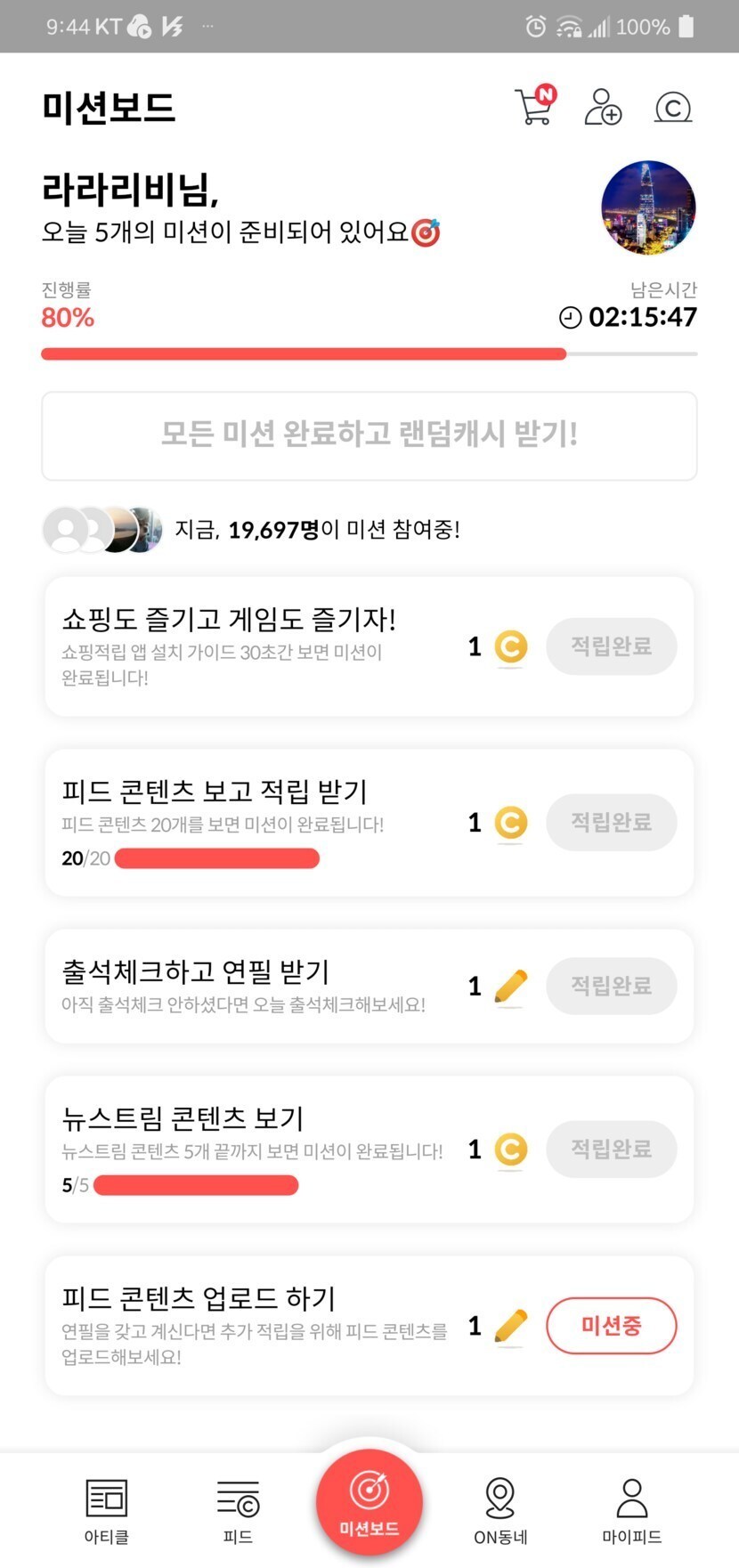Open the cash coin icon in header
The image size is (739, 1568).
pyautogui.click(x=673, y=108)
